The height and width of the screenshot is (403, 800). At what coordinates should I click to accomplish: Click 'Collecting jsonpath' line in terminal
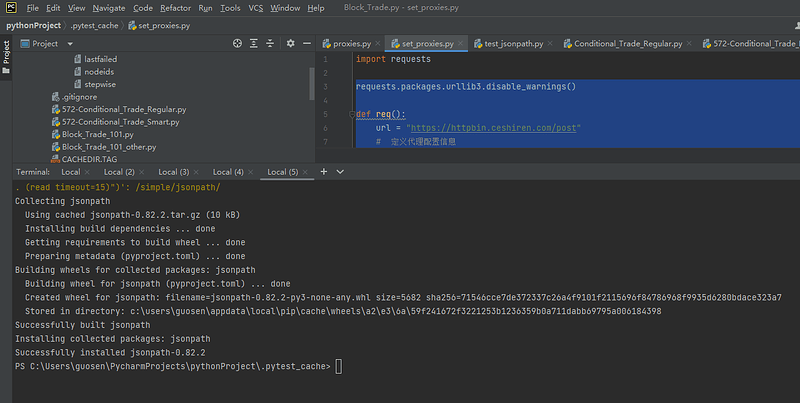(x=62, y=201)
